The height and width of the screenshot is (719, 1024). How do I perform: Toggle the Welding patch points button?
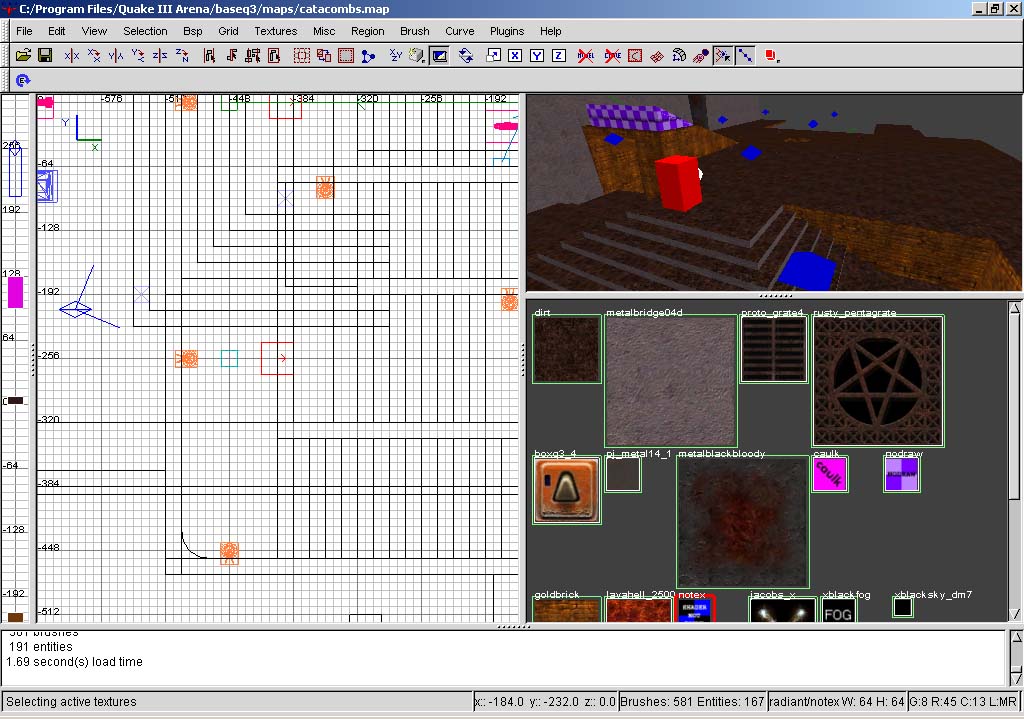(x=722, y=56)
